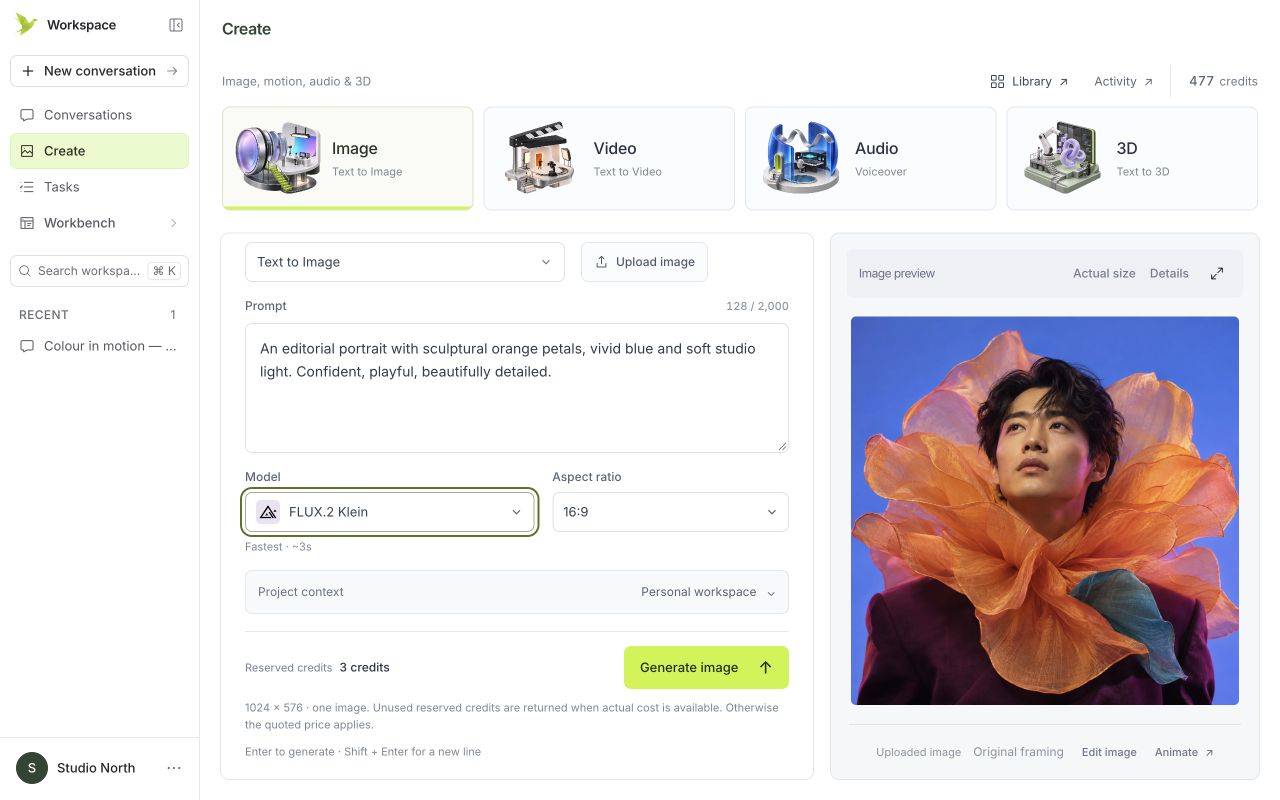This screenshot has width=1280, height=800.
Task: Click the Upload image button
Action: coord(644,262)
